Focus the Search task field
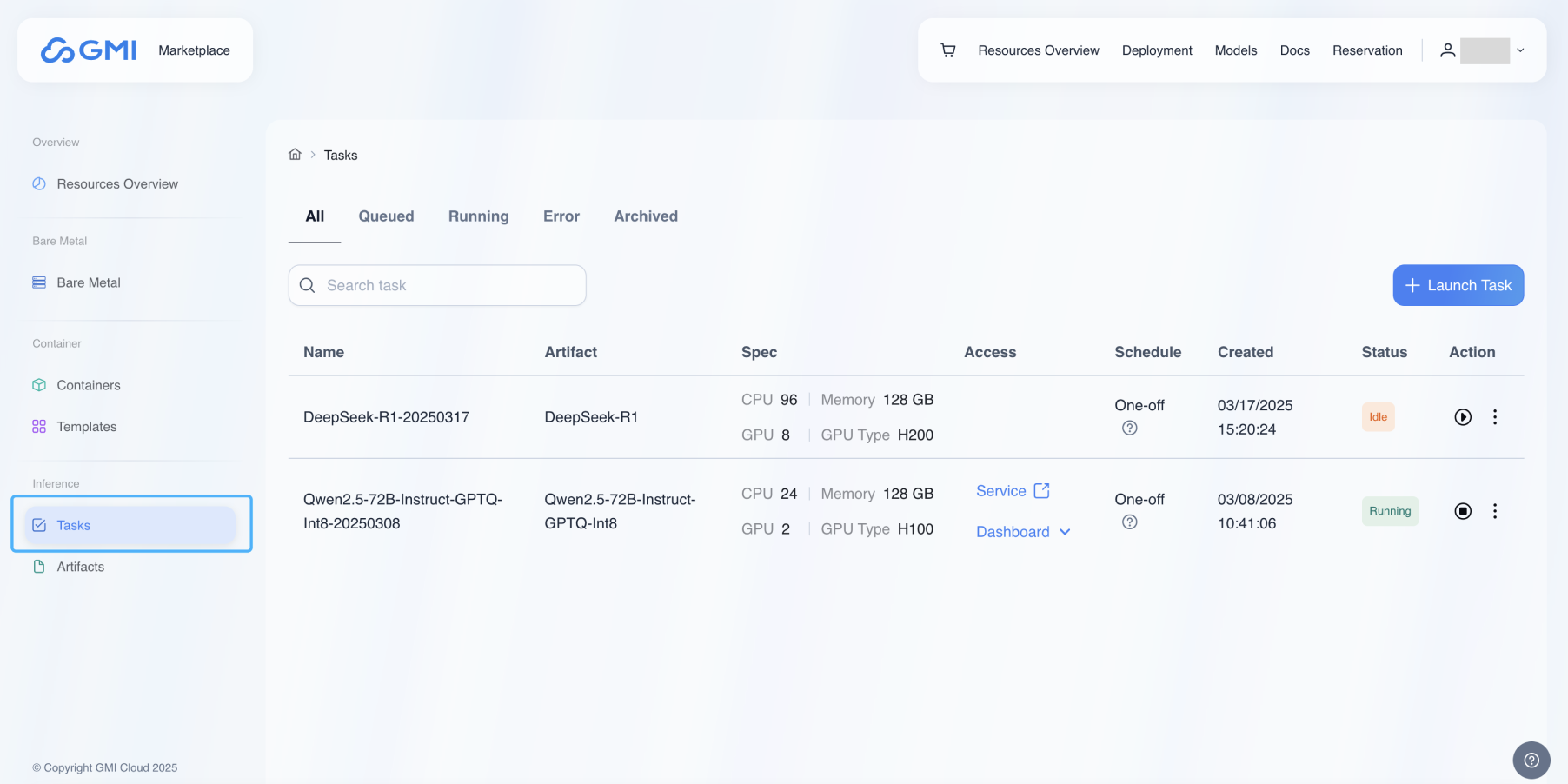The height and width of the screenshot is (784, 1568). [x=437, y=285]
